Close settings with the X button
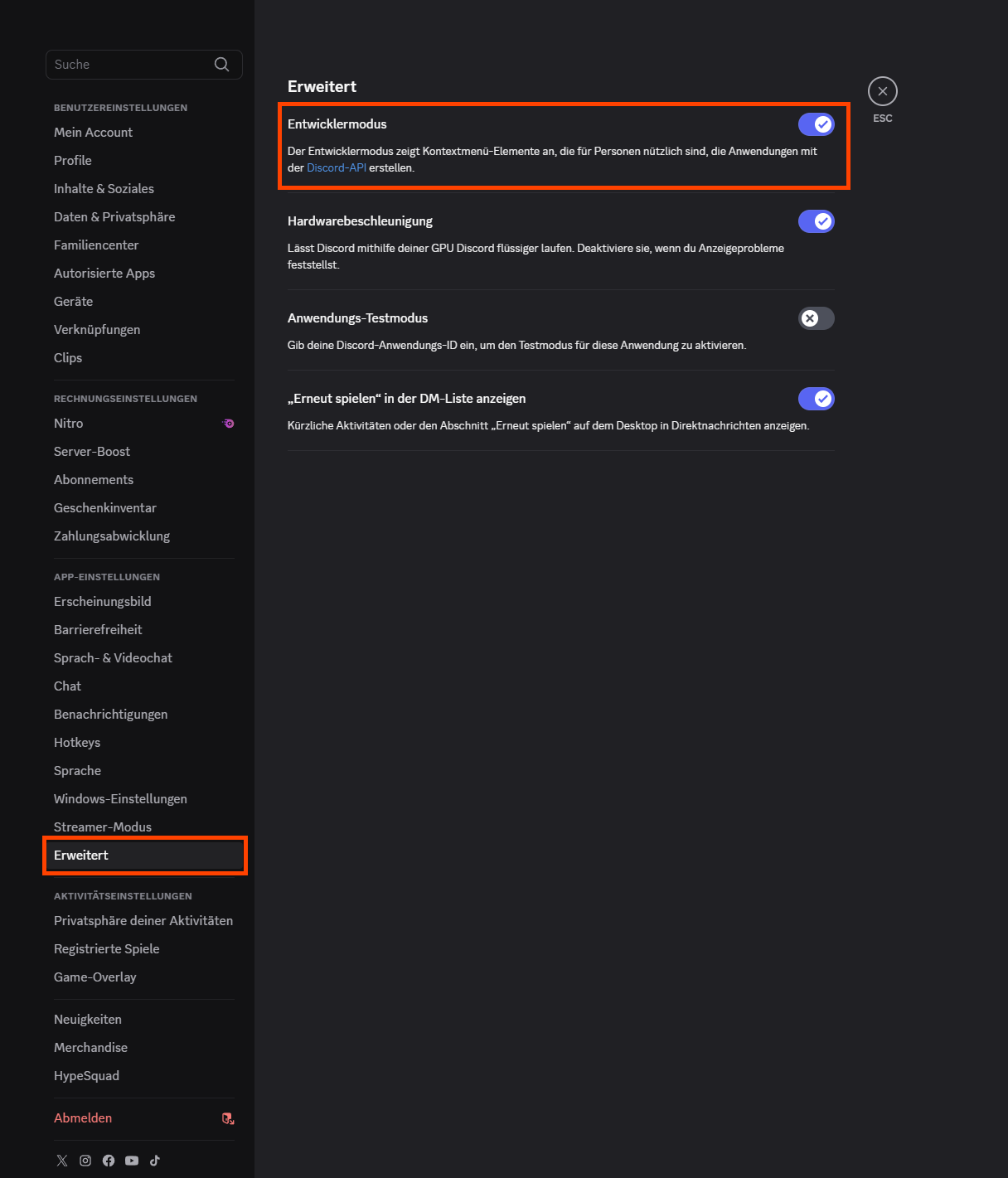 [x=883, y=91]
